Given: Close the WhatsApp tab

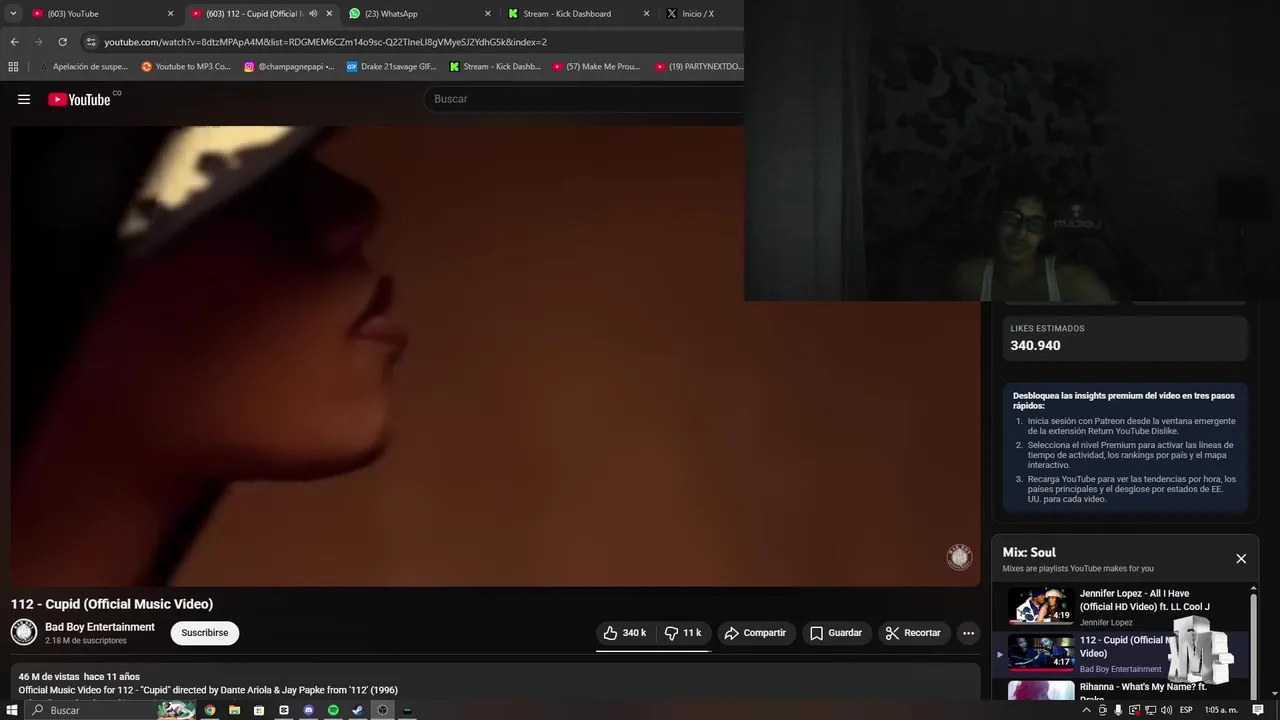Looking at the screenshot, I should pos(488,14).
